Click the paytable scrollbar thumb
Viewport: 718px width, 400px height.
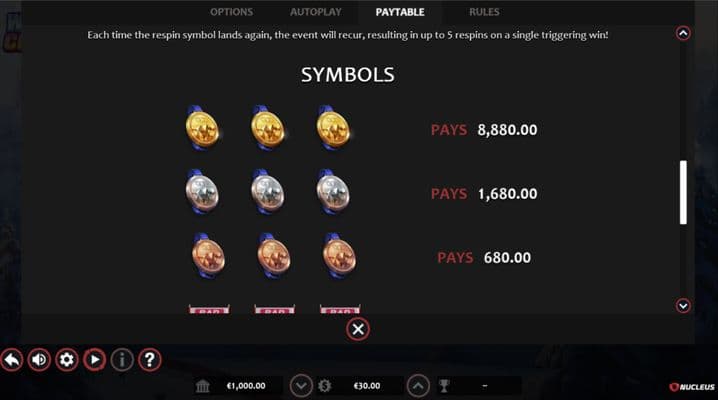(683, 192)
